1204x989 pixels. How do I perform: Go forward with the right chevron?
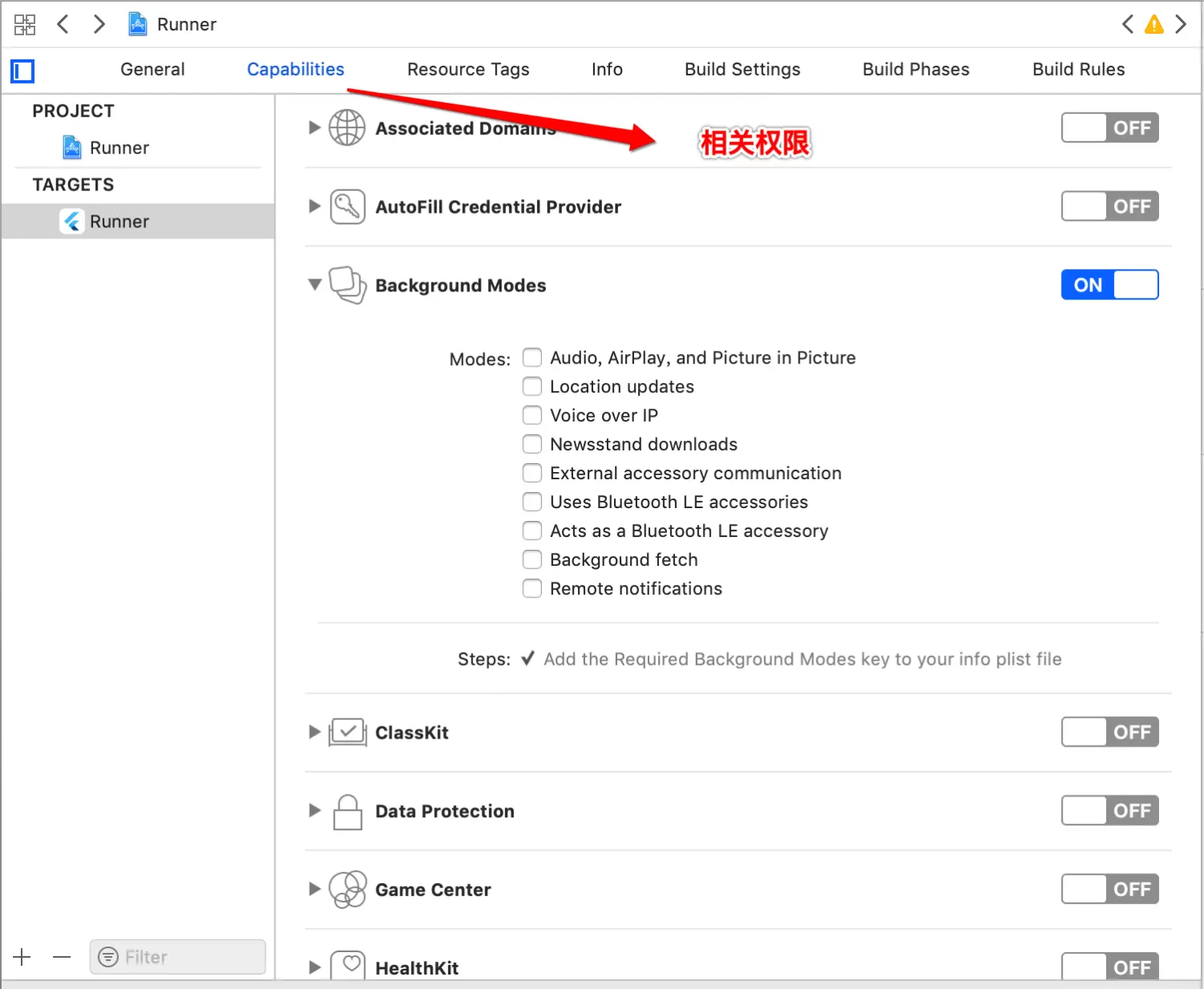click(x=99, y=24)
